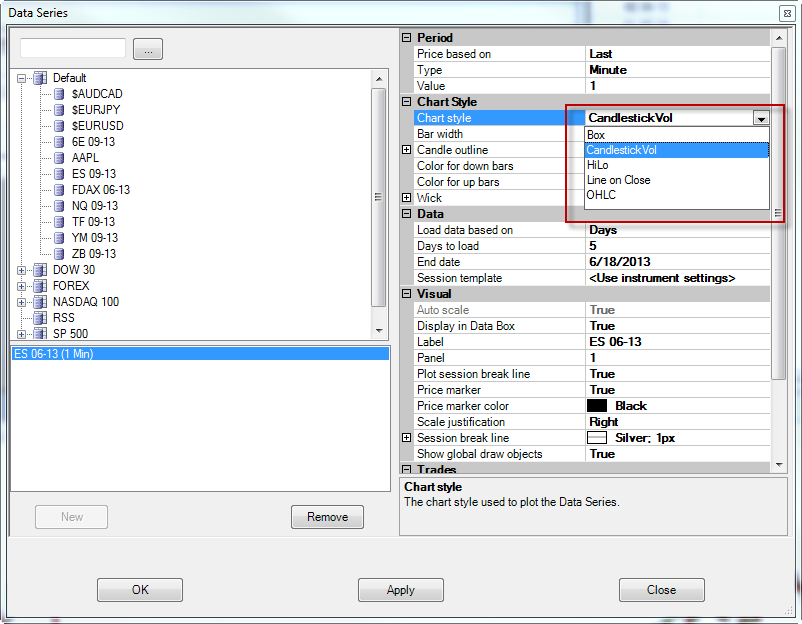Click the FOREX list icon
The height and width of the screenshot is (624, 802).
pyautogui.click(x=40, y=286)
